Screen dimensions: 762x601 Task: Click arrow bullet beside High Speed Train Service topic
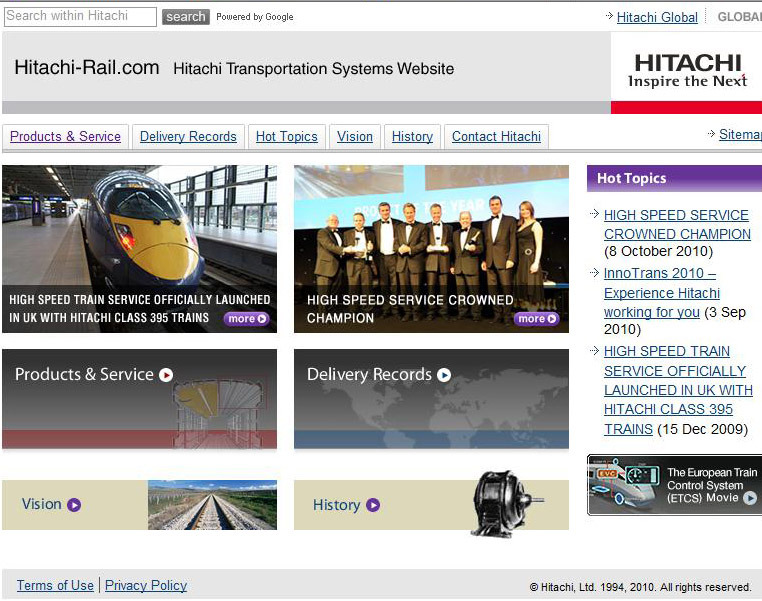coord(594,350)
